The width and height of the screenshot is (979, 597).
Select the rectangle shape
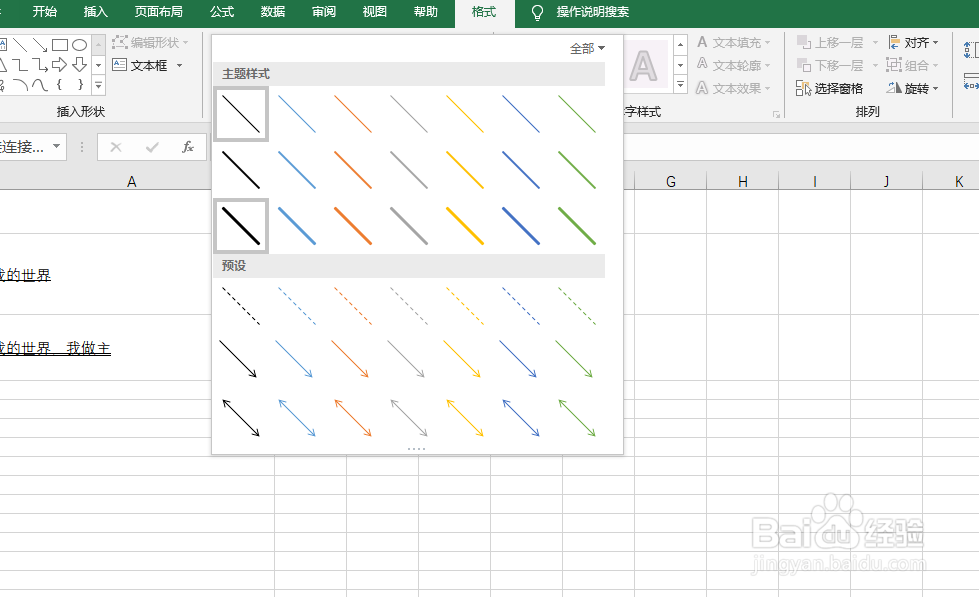(60, 45)
